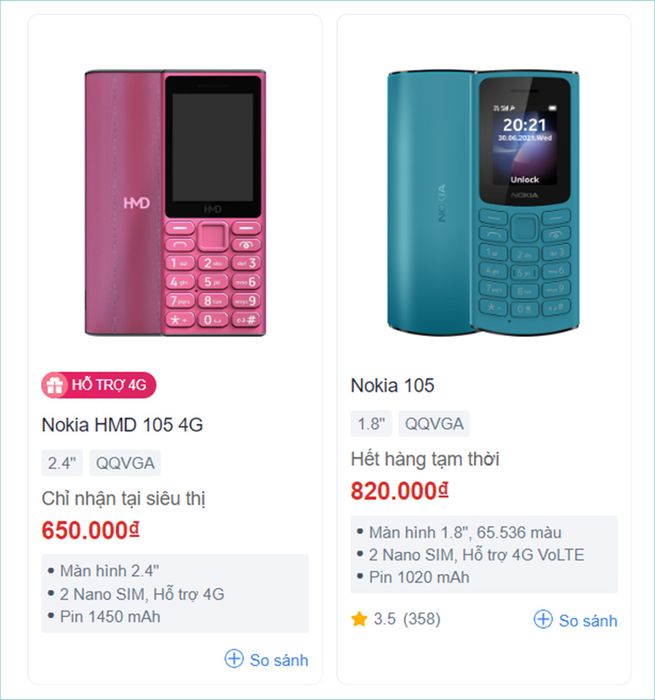Select QQVGA tag under Nokia 105
Viewport: 655px width, 700px height.
[434, 424]
